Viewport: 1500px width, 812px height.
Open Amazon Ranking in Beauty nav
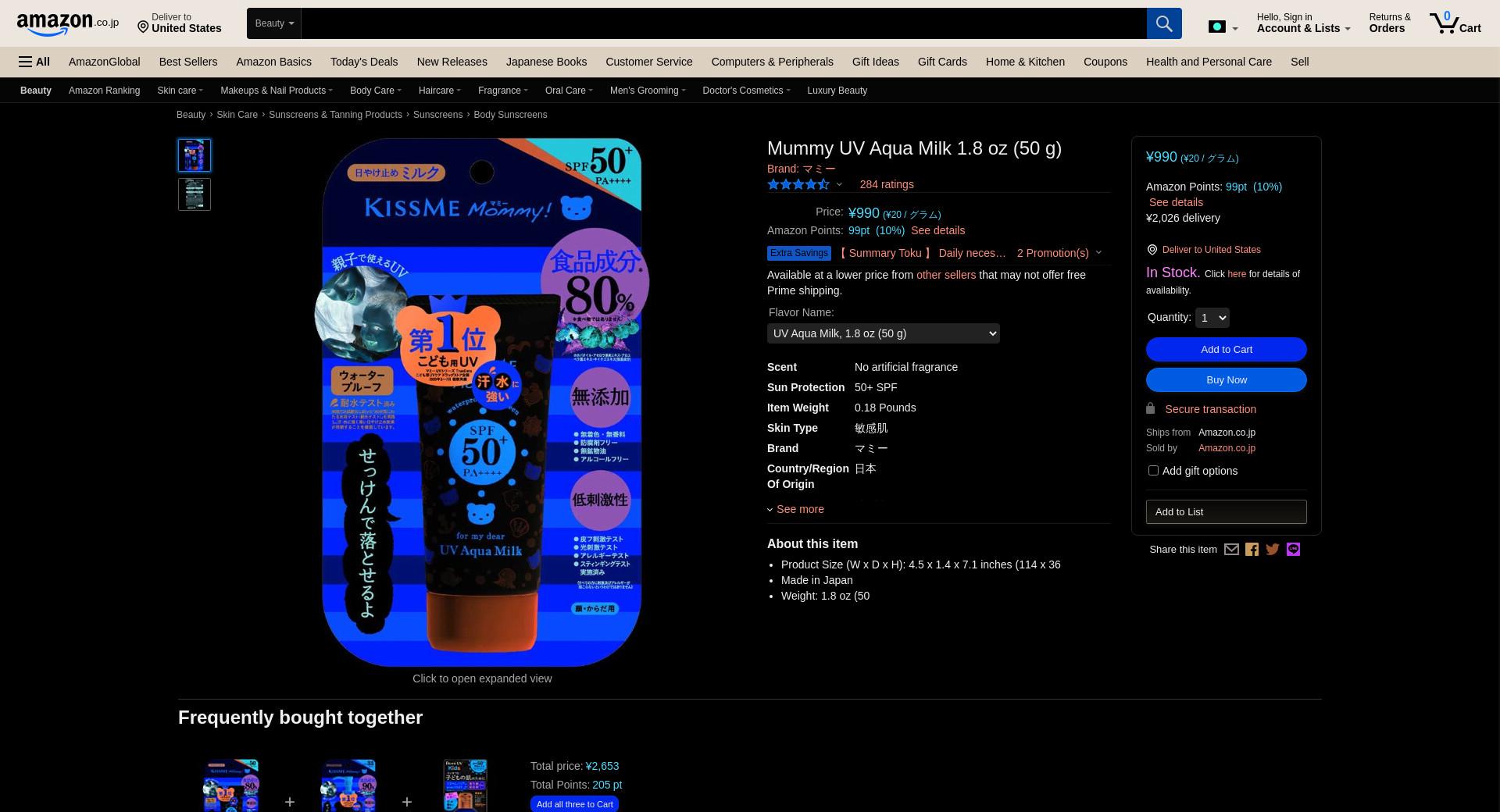pyautogui.click(x=104, y=91)
